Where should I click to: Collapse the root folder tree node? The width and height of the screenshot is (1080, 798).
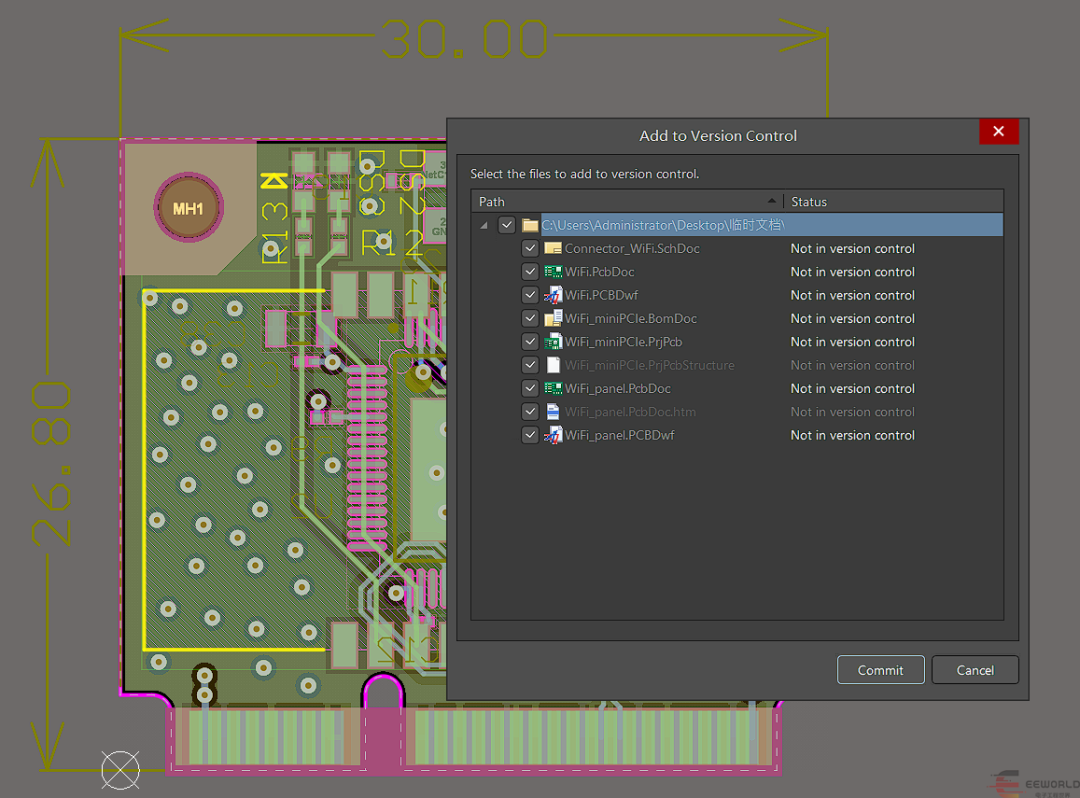(485, 225)
